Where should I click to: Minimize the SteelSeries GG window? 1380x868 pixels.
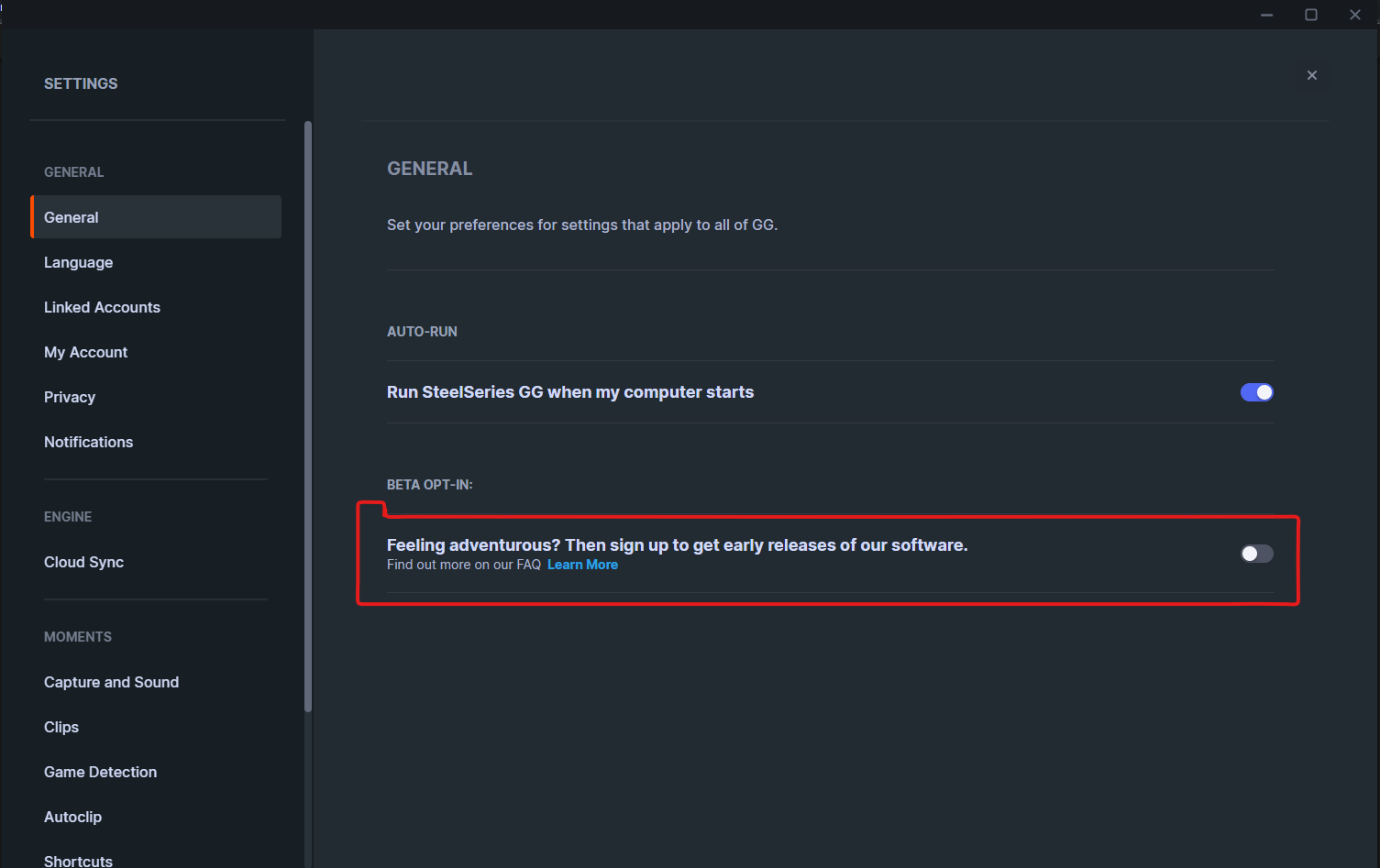(1266, 15)
